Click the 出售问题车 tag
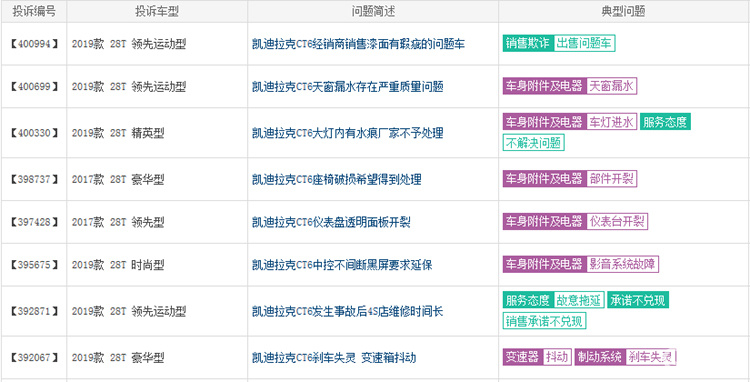This screenshot has height=382, width=750. 585,44
